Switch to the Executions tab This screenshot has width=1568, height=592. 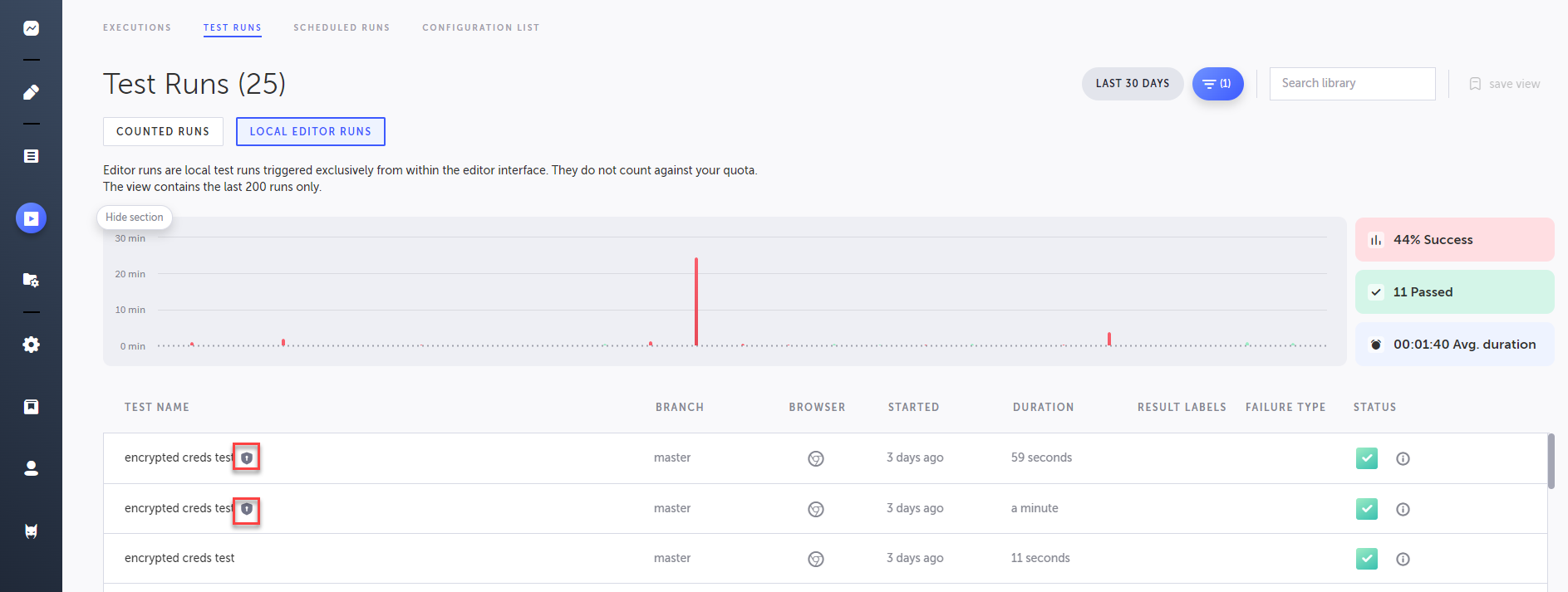click(137, 27)
